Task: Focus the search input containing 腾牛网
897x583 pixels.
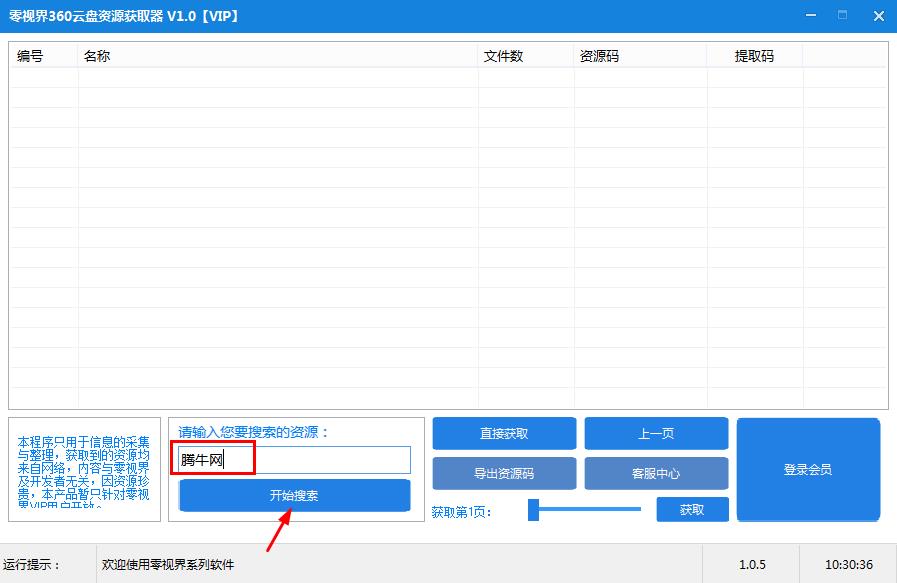Action: (294, 460)
